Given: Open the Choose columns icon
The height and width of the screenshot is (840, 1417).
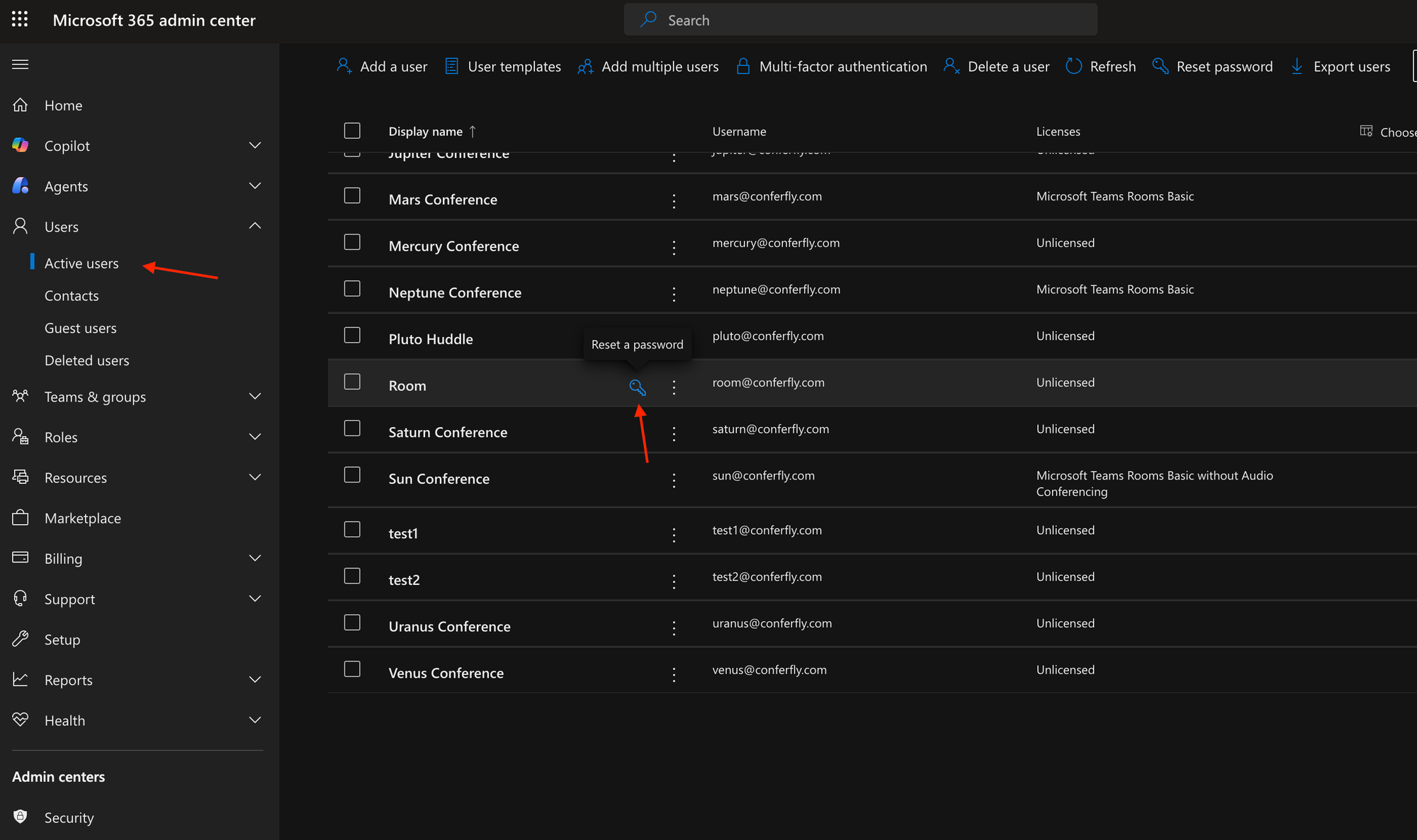Looking at the screenshot, I should click(1366, 131).
